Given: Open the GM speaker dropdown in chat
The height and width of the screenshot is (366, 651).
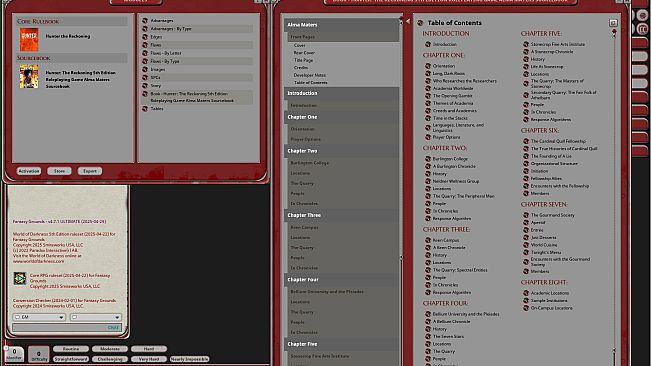Looking at the screenshot, I should pos(39,317).
